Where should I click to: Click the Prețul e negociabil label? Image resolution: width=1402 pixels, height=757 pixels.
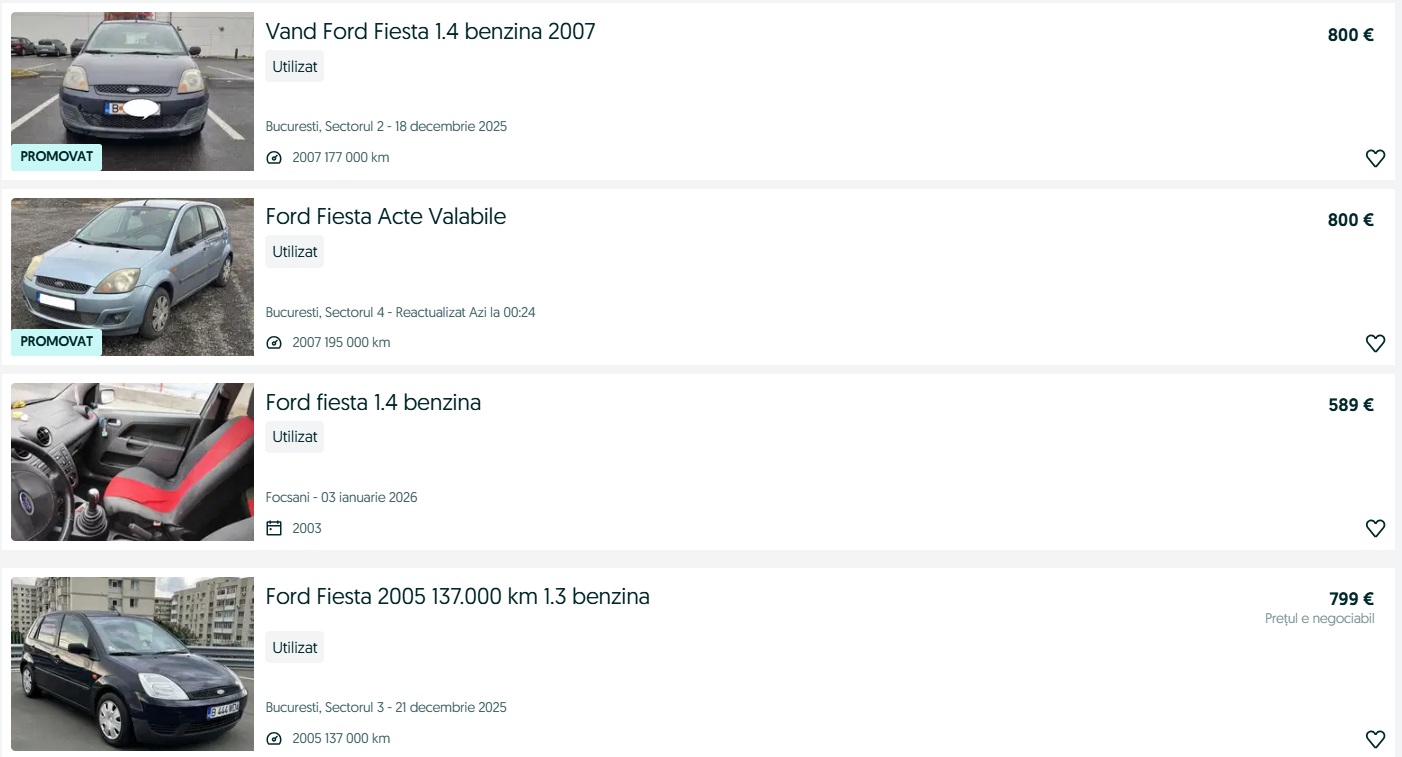(x=1319, y=619)
